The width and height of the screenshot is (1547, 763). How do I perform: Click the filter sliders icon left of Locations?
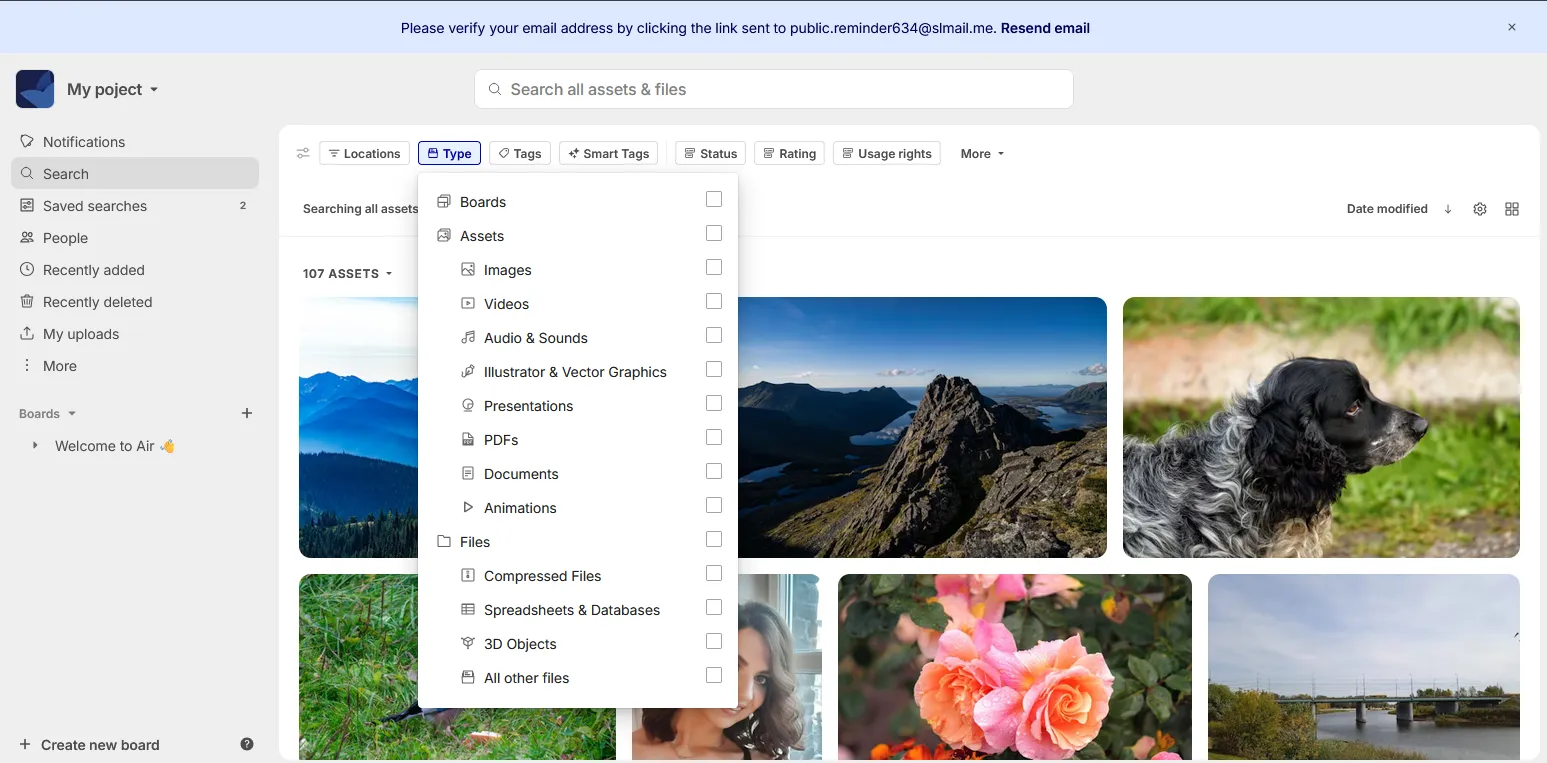point(303,153)
